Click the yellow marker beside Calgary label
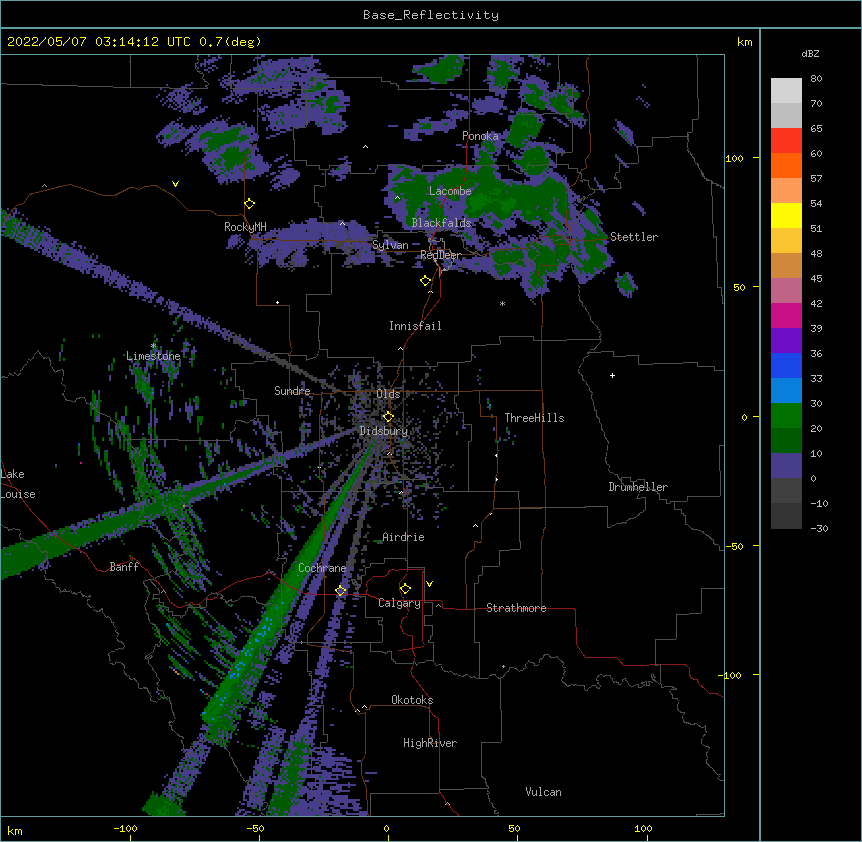 pos(405,588)
